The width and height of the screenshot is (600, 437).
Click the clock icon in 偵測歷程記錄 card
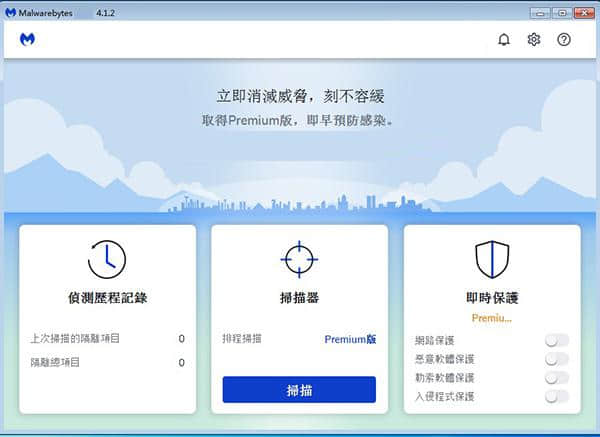(x=107, y=259)
